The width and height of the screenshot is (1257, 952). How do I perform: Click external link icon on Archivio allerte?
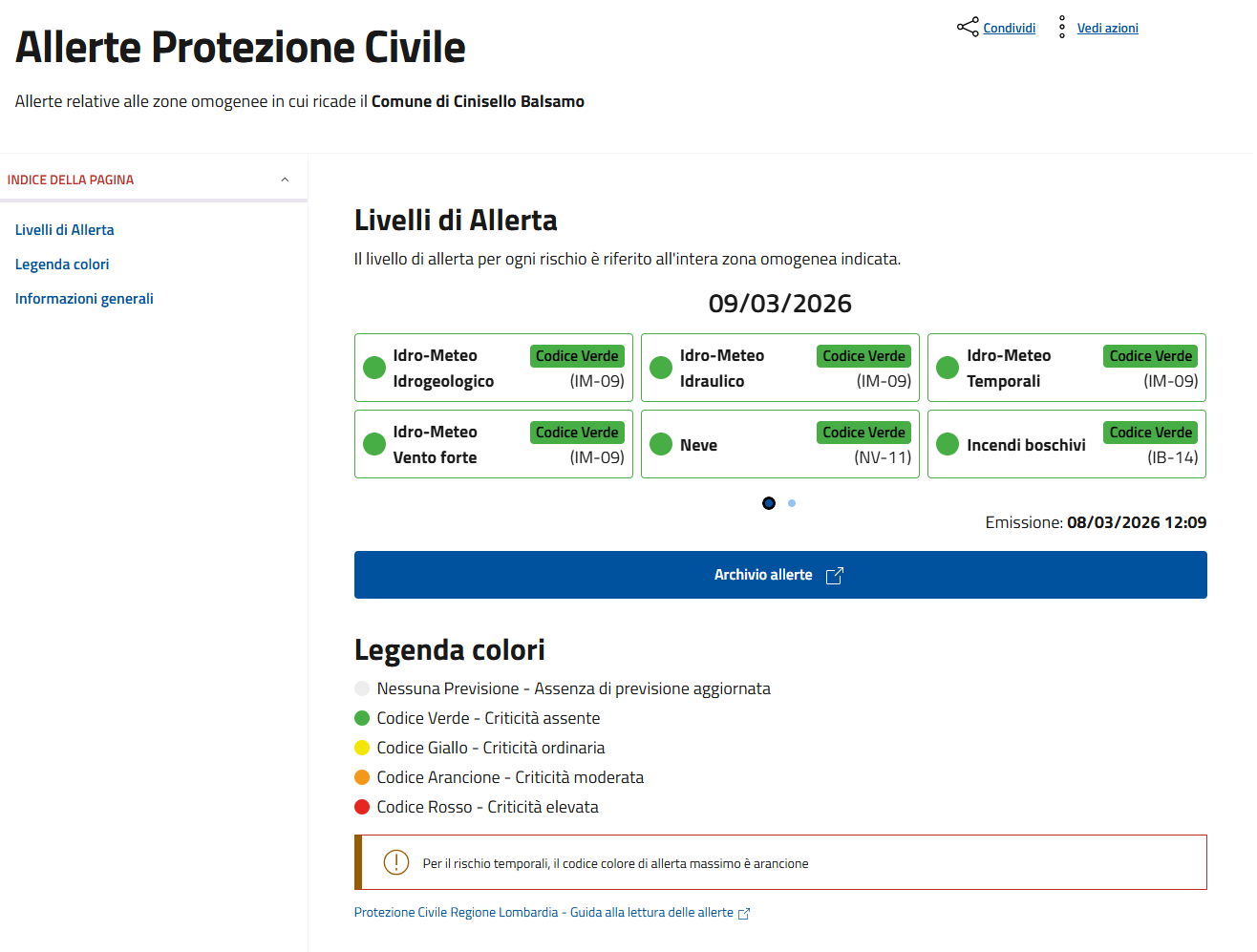tap(834, 576)
